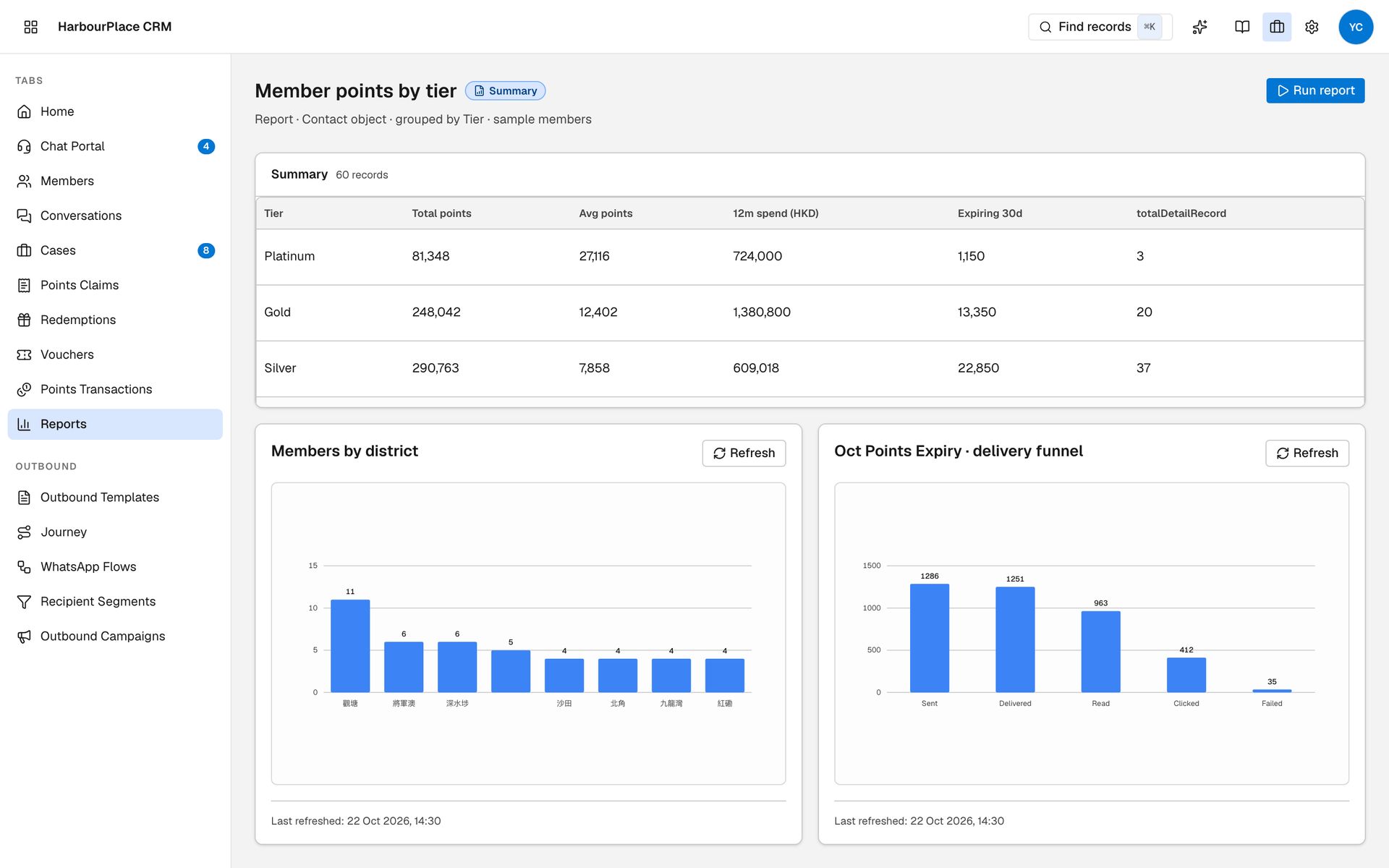The width and height of the screenshot is (1389, 868).
Task: Refresh the Oct Points Expiry funnel
Action: coord(1307,453)
